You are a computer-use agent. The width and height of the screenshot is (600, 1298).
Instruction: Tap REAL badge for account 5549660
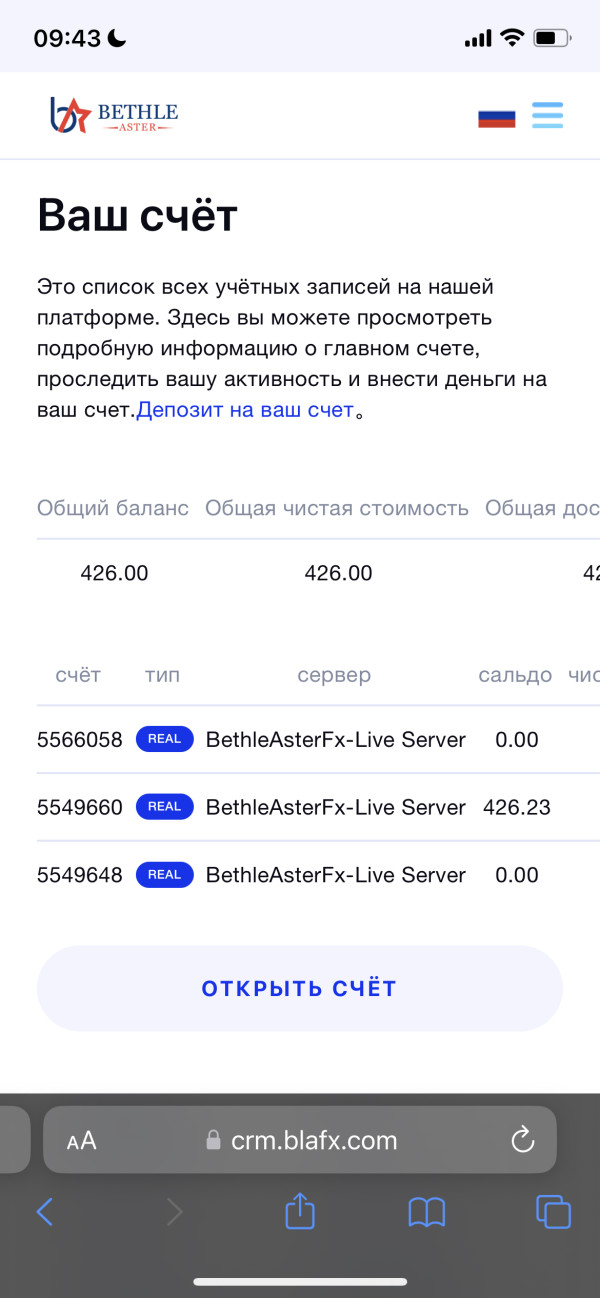tap(164, 807)
